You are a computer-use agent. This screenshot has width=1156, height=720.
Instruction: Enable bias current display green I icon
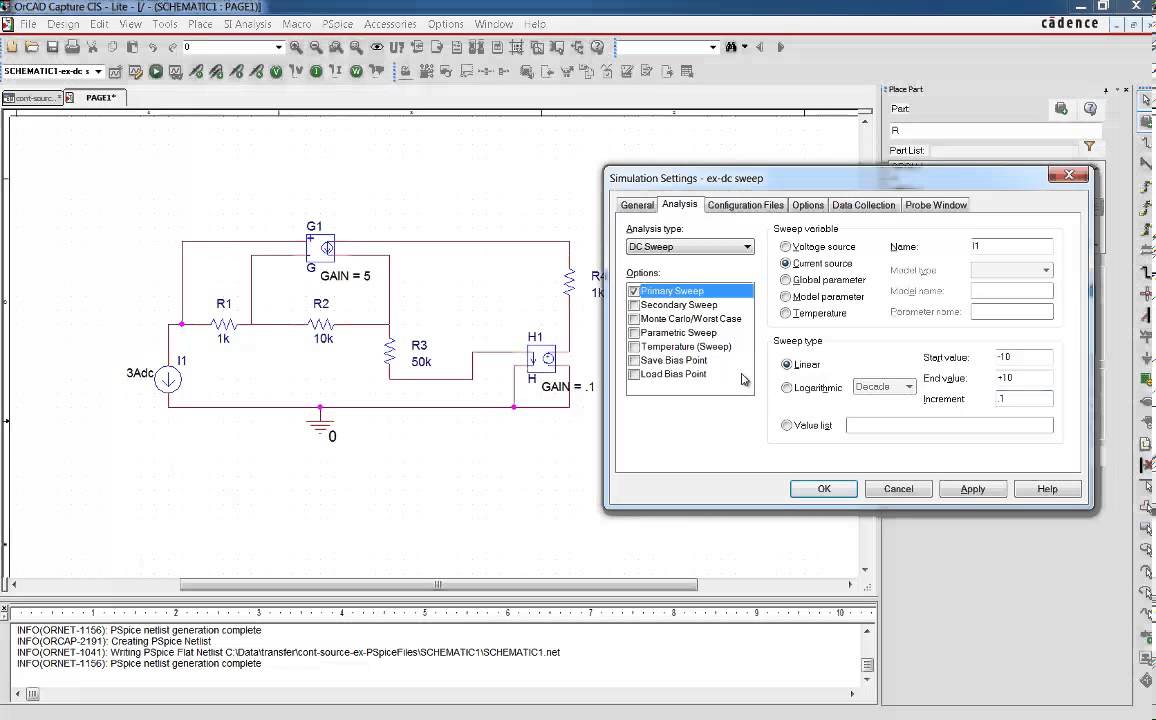tap(316, 71)
